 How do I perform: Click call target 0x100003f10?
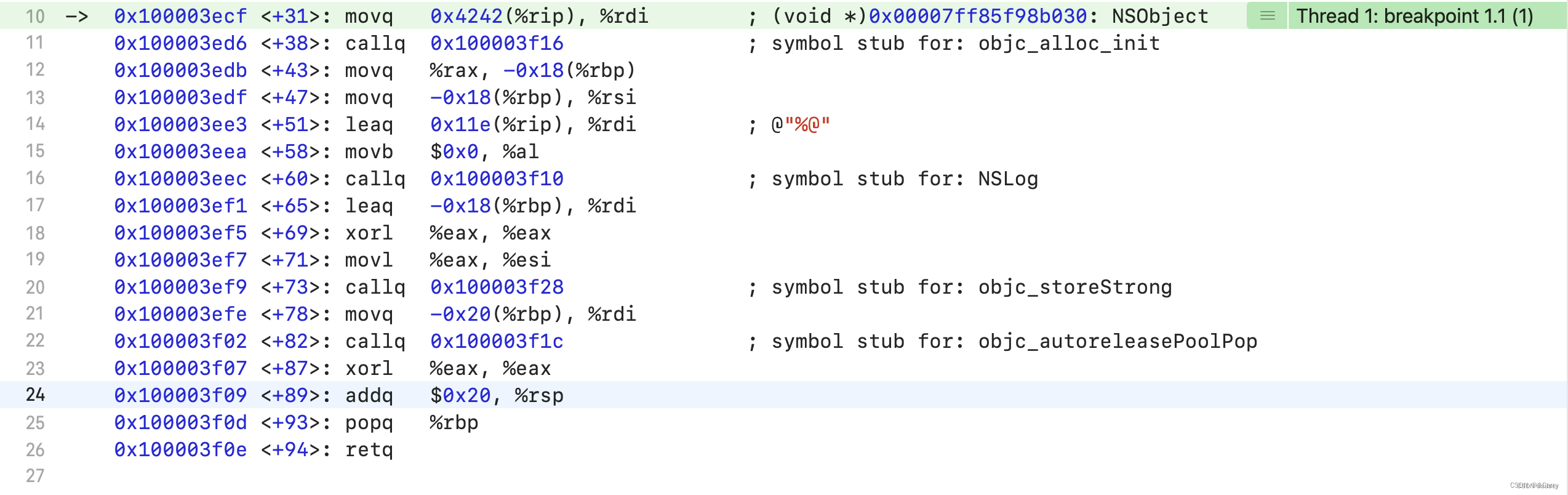[x=497, y=179]
